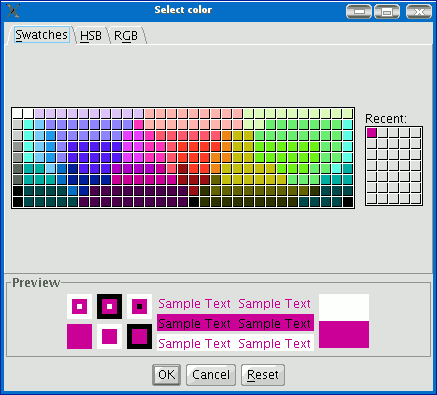Image resolution: width=437 pixels, height=395 pixels.
Task: Select the bright cyan swatch in the sixth row
Action: pyautogui.click(x=337, y=169)
